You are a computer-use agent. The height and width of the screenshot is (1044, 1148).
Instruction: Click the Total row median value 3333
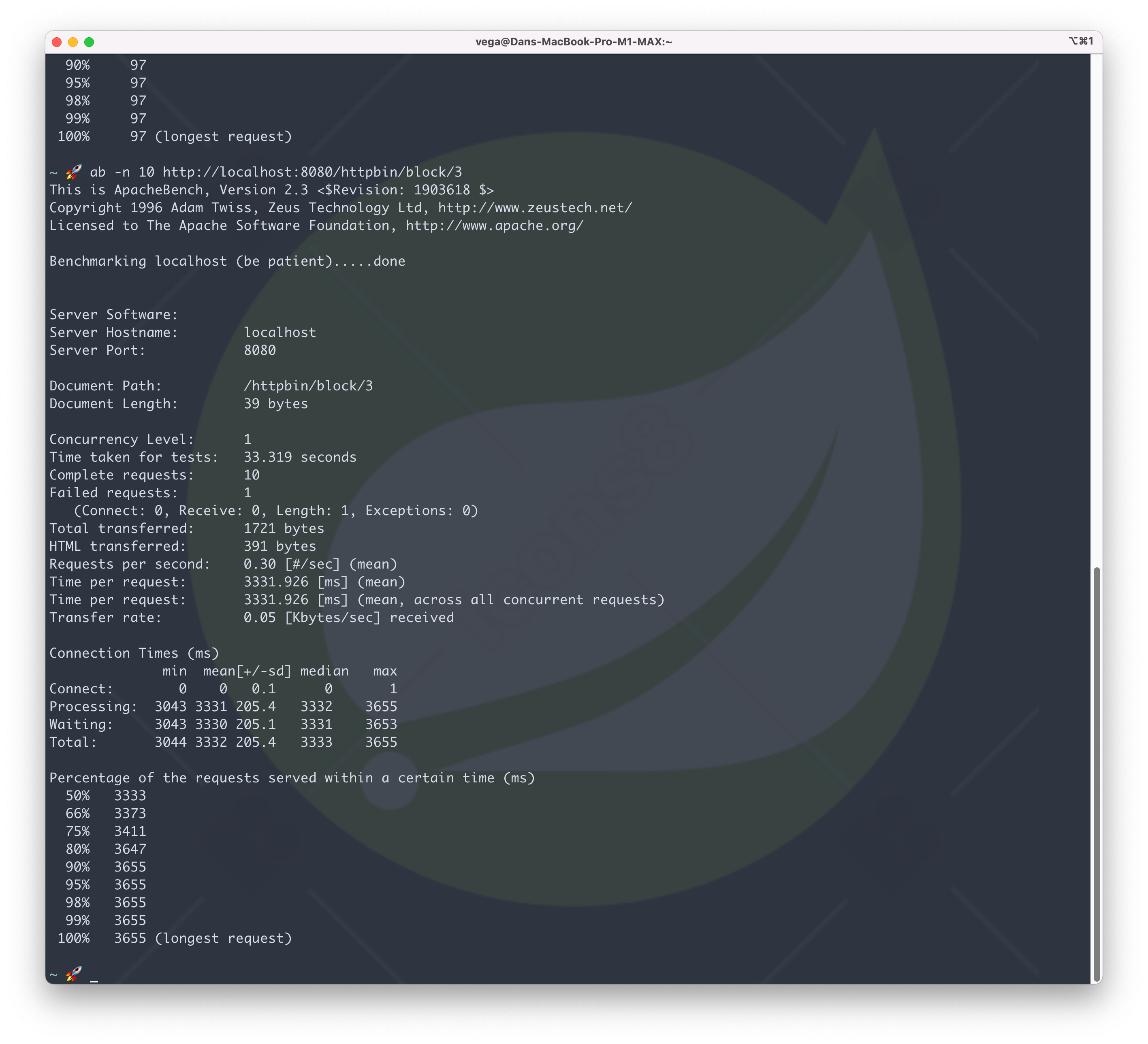[x=316, y=742]
